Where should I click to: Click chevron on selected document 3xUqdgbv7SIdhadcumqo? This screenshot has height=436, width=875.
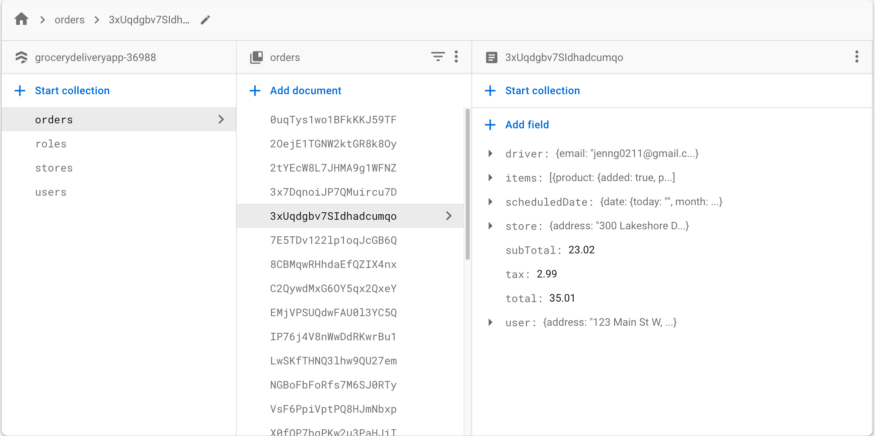click(449, 216)
